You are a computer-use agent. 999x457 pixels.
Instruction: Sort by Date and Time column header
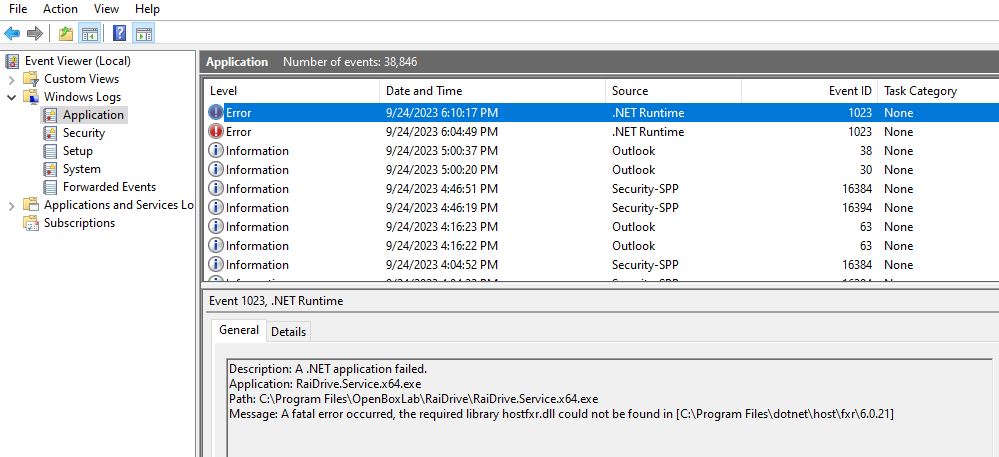click(x=424, y=91)
